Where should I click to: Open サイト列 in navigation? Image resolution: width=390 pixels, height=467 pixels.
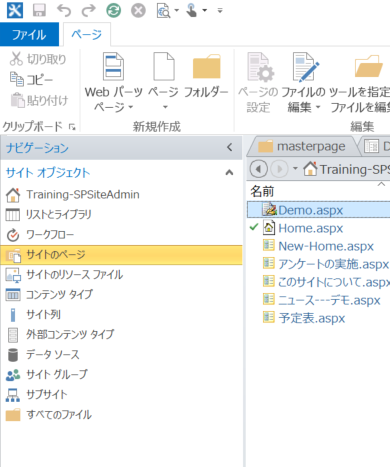point(121,315)
